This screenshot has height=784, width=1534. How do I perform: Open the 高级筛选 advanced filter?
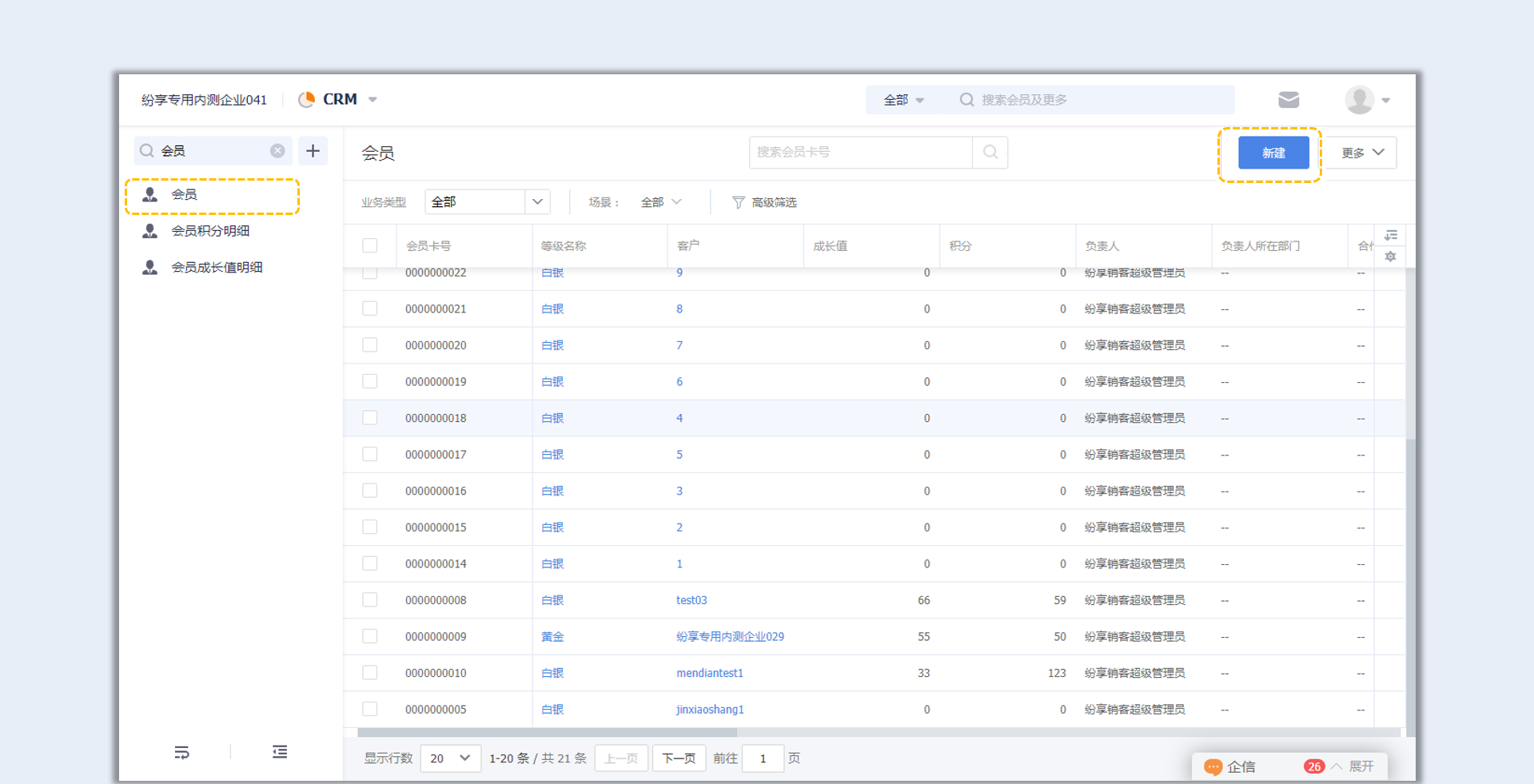point(764,203)
